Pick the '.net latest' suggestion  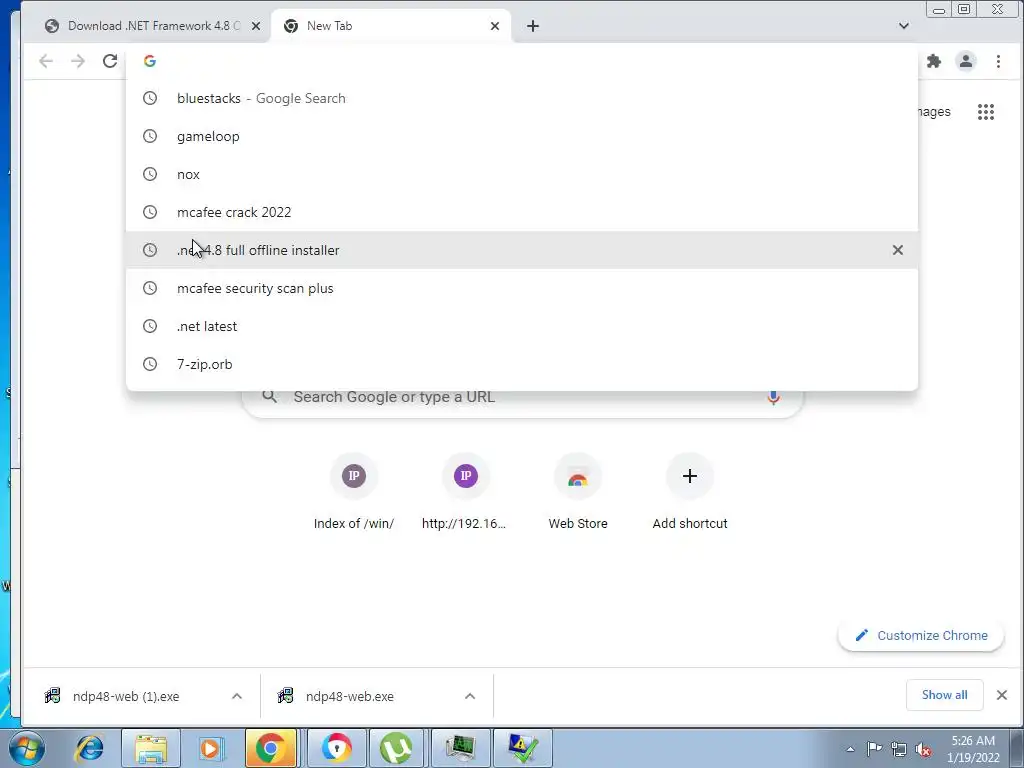522,325
